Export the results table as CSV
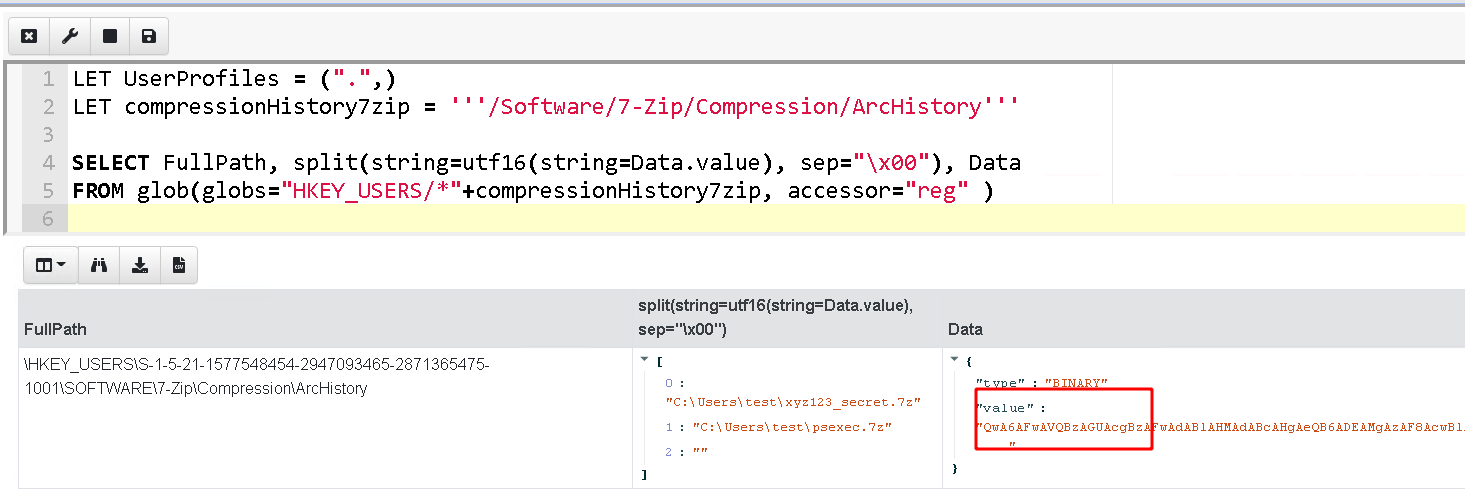 point(179,265)
